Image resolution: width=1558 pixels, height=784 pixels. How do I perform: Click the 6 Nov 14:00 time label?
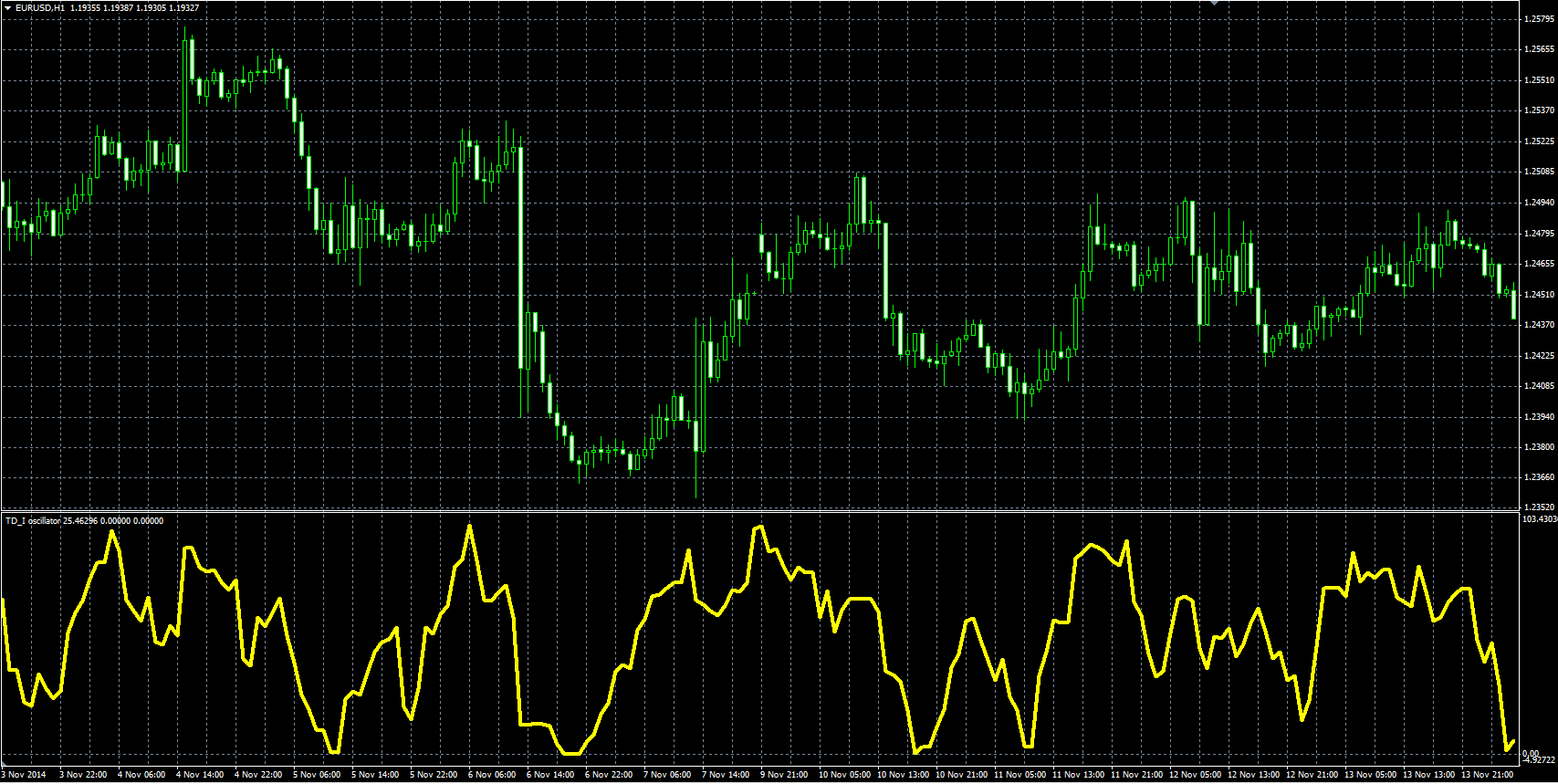pos(550,775)
